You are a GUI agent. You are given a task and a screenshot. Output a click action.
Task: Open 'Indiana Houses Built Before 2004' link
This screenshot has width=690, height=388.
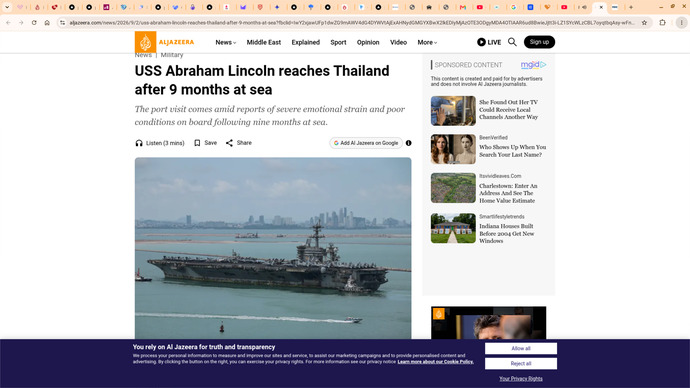point(506,234)
